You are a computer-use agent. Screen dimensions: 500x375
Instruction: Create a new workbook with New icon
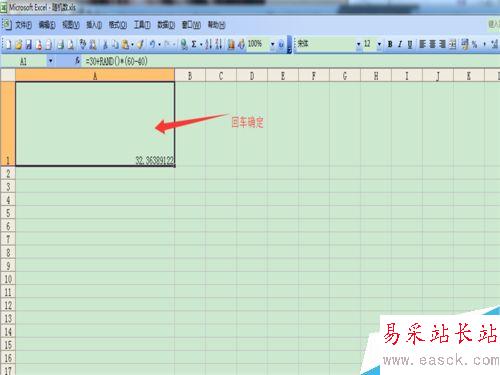(x=8, y=44)
